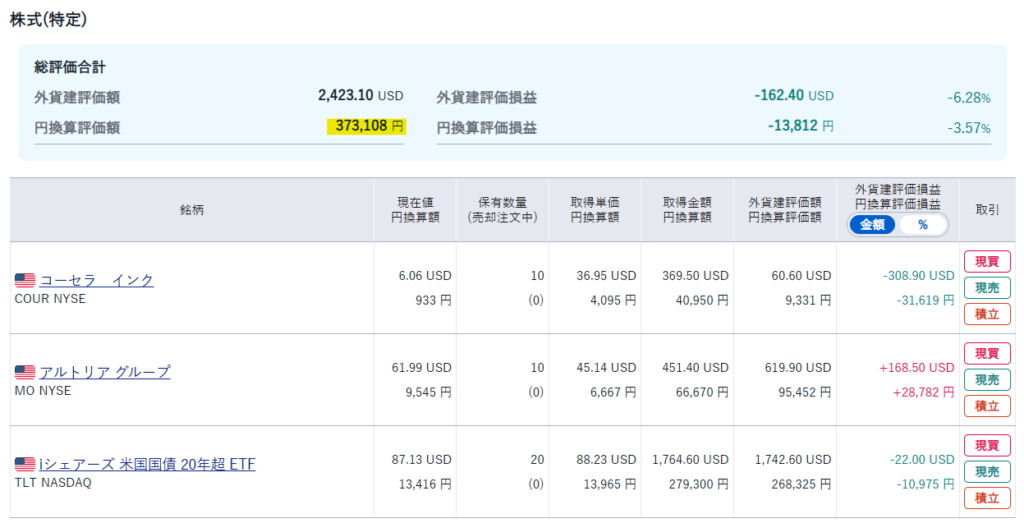
Task: Sell アルトリア グループ using 現売
Action: click(x=986, y=380)
